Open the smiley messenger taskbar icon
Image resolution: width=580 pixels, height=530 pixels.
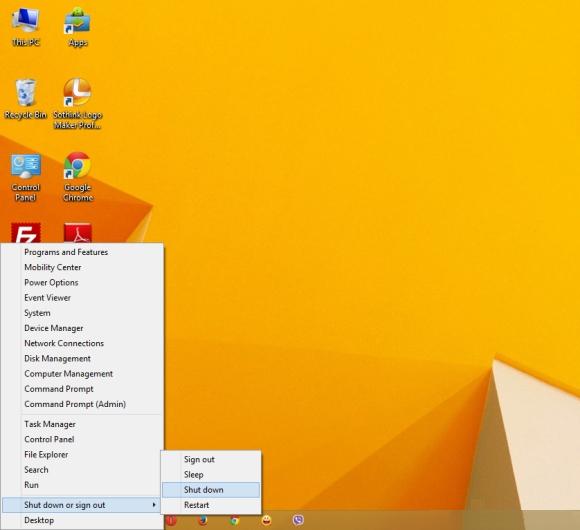(266, 520)
